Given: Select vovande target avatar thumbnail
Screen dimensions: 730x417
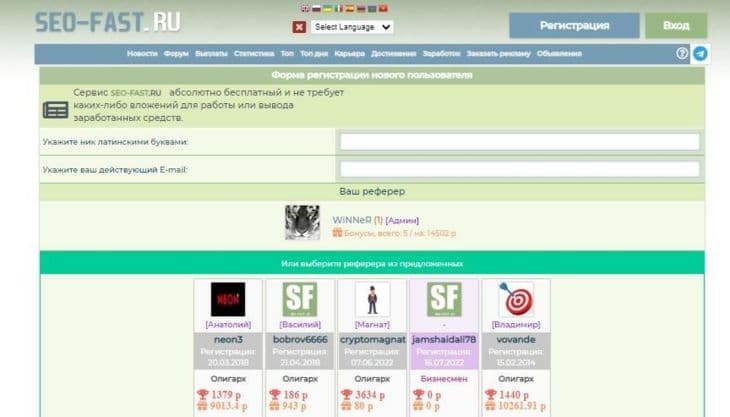Looking at the screenshot, I should 516,299.
